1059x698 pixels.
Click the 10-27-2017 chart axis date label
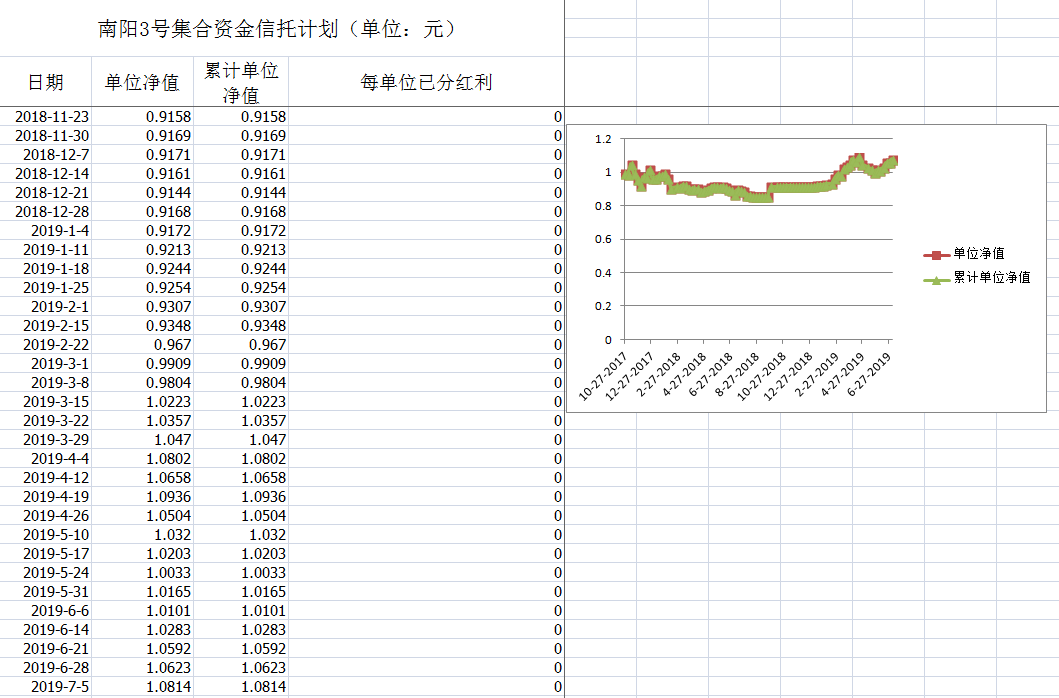click(x=603, y=376)
